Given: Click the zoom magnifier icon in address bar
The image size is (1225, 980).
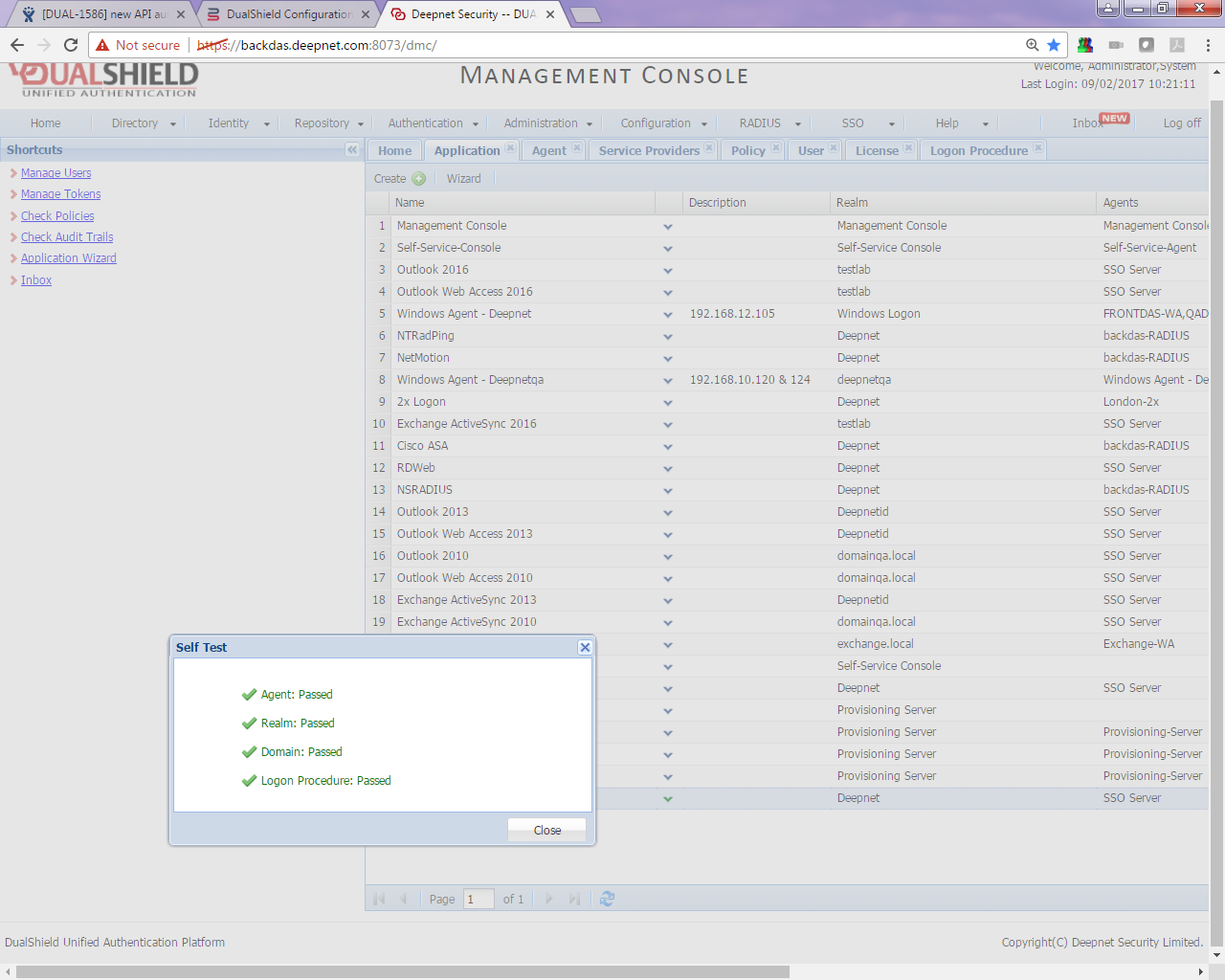Looking at the screenshot, I should (1032, 45).
